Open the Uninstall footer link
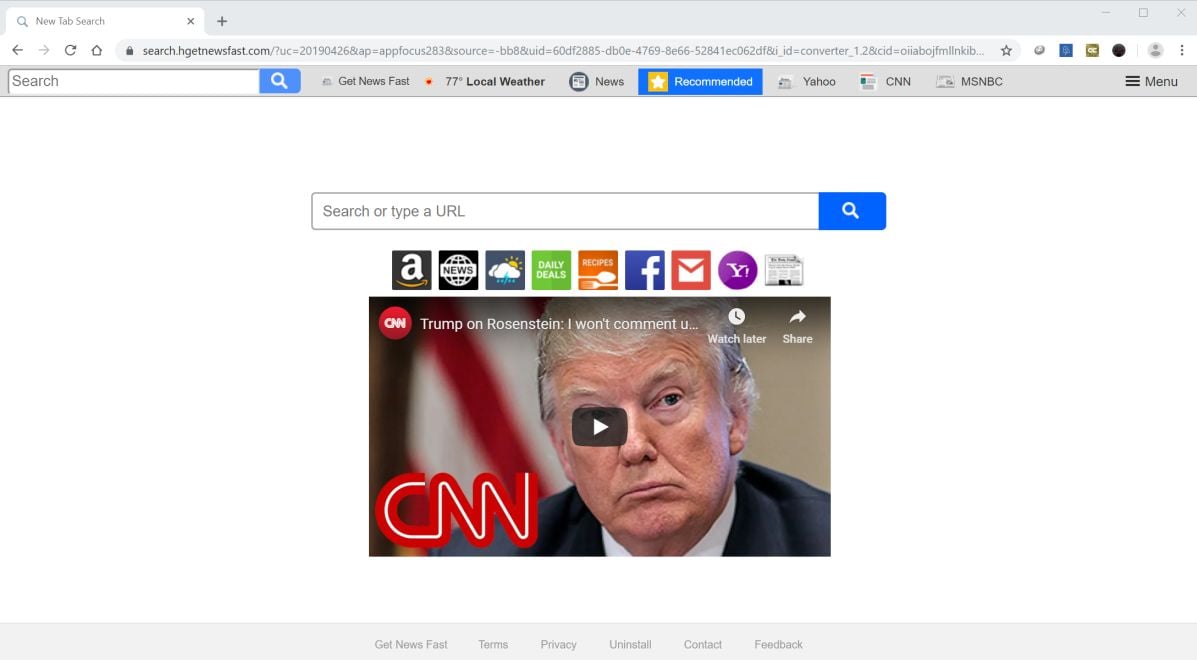 [631, 645]
